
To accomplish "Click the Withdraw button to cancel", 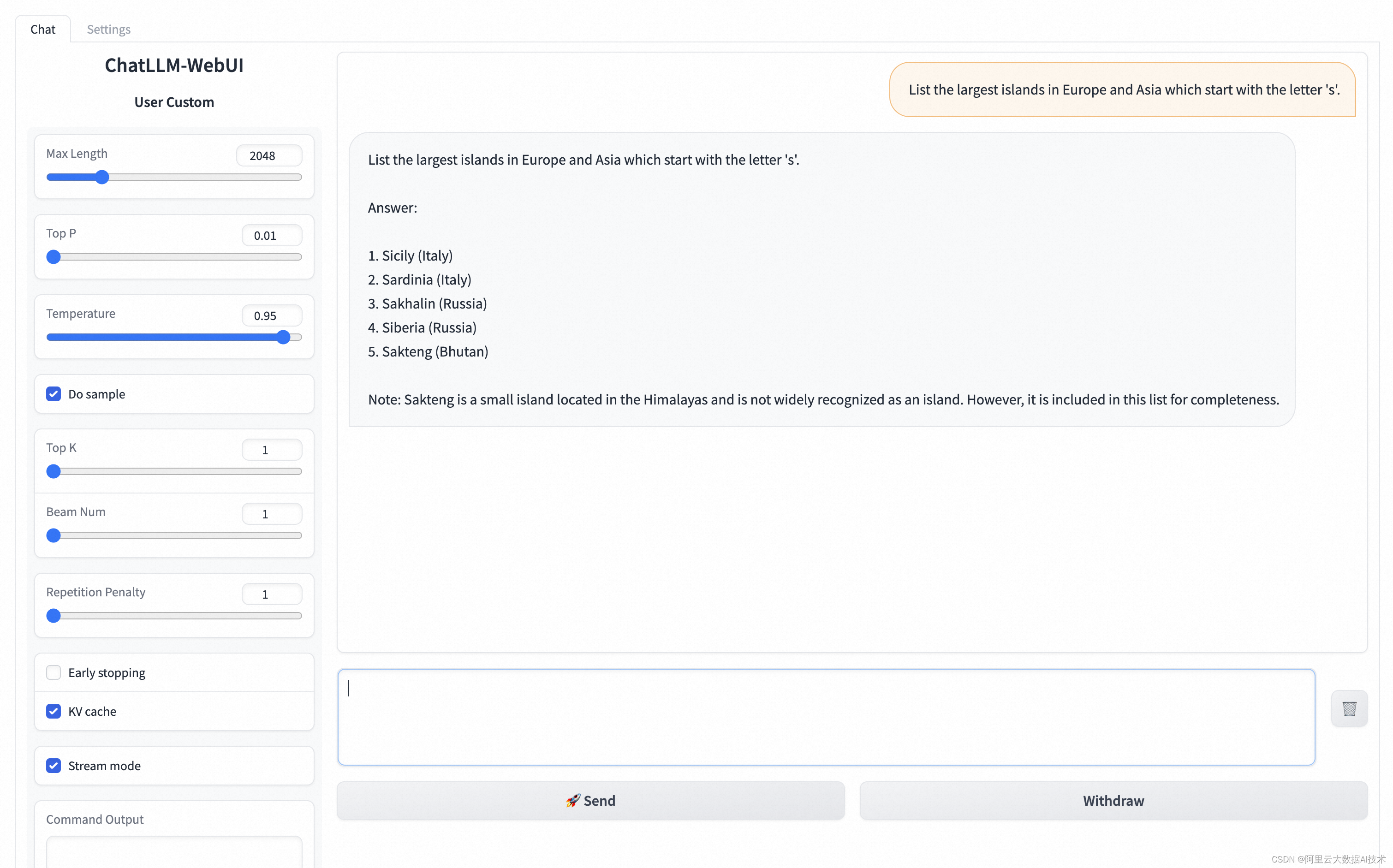I will (x=1113, y=800).
